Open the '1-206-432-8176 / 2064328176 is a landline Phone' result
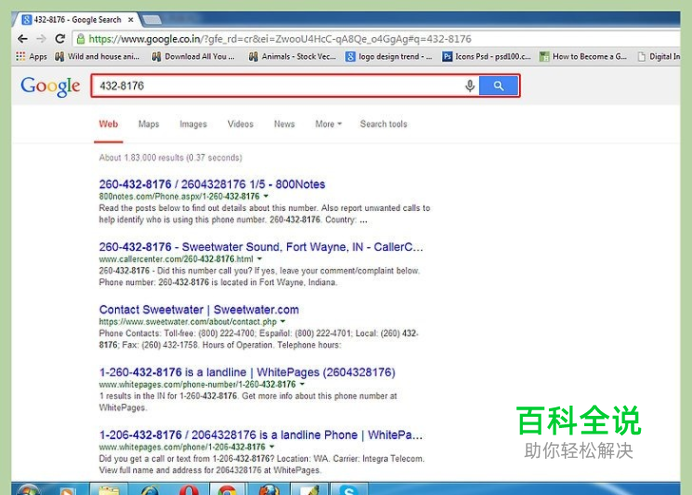692x495 pixels. (x=261, y=435)
